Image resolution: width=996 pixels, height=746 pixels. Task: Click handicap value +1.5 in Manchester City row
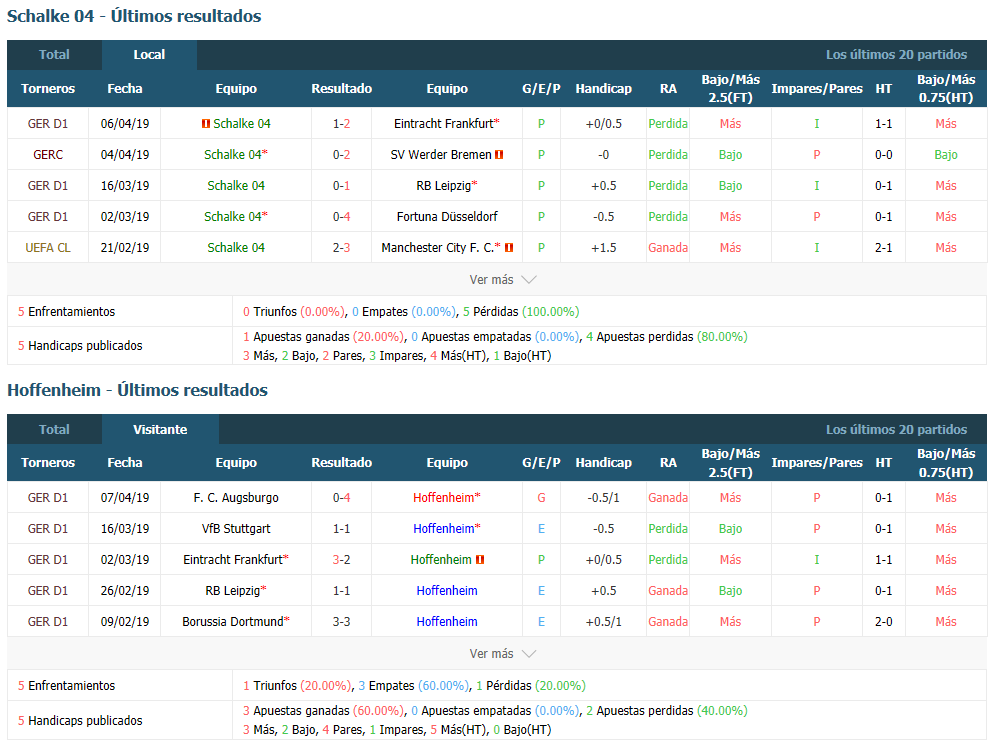[603, 248]
